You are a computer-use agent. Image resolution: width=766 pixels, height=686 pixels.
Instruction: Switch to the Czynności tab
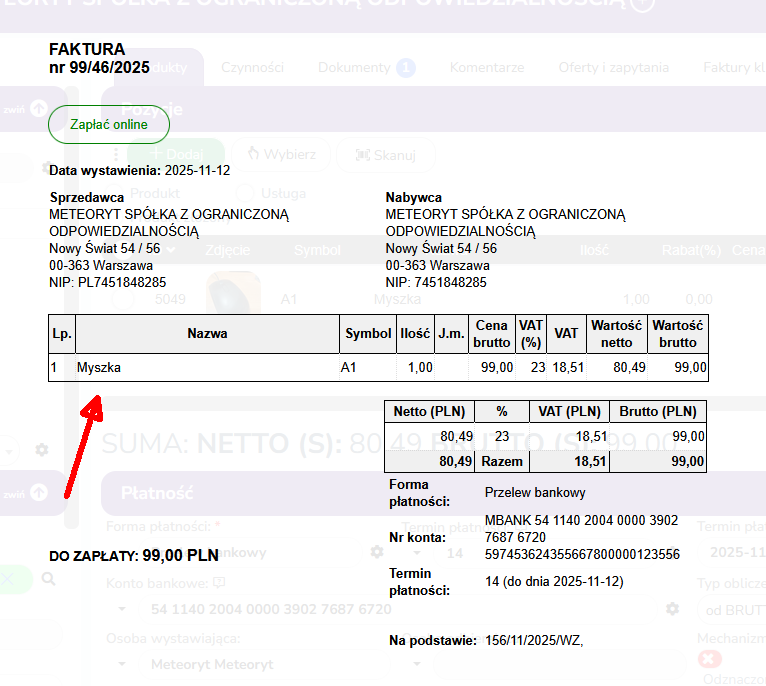click(252, 68)
